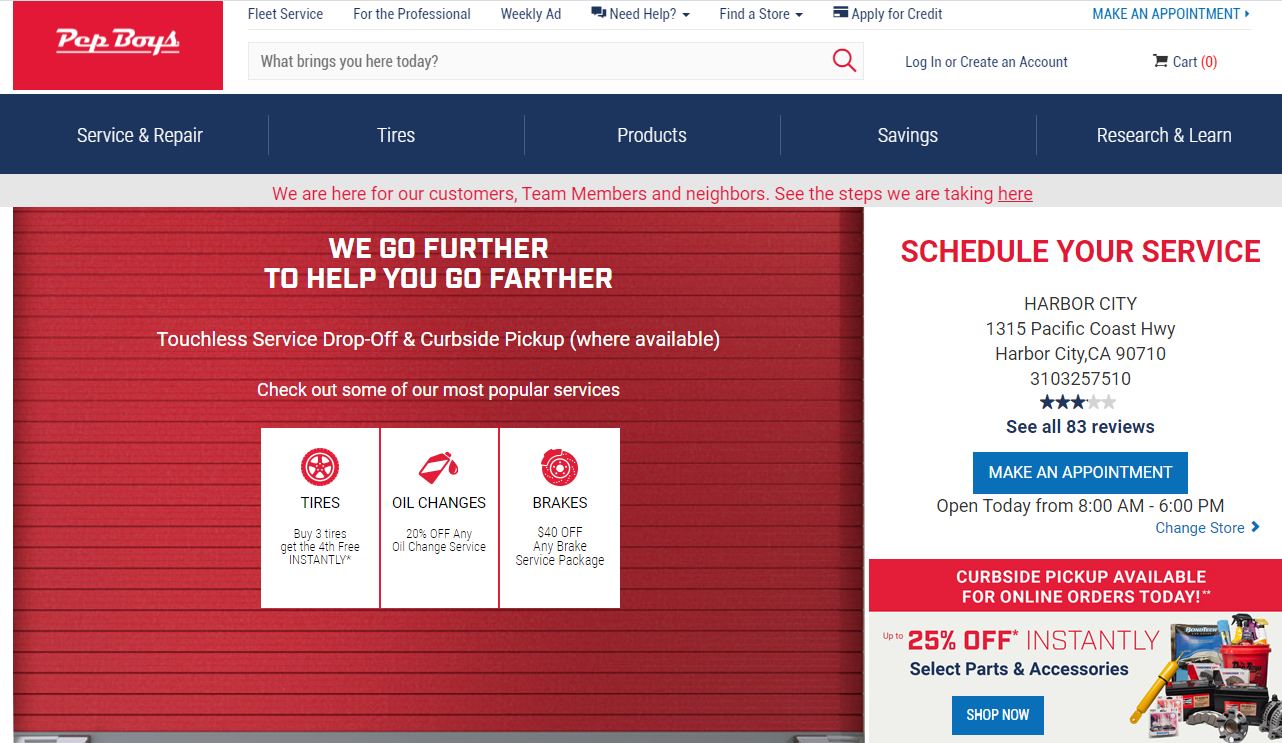Select the TIRES service card
Image resolution: width=1282 pixels, height=743 pixels.
pos(320,518)
